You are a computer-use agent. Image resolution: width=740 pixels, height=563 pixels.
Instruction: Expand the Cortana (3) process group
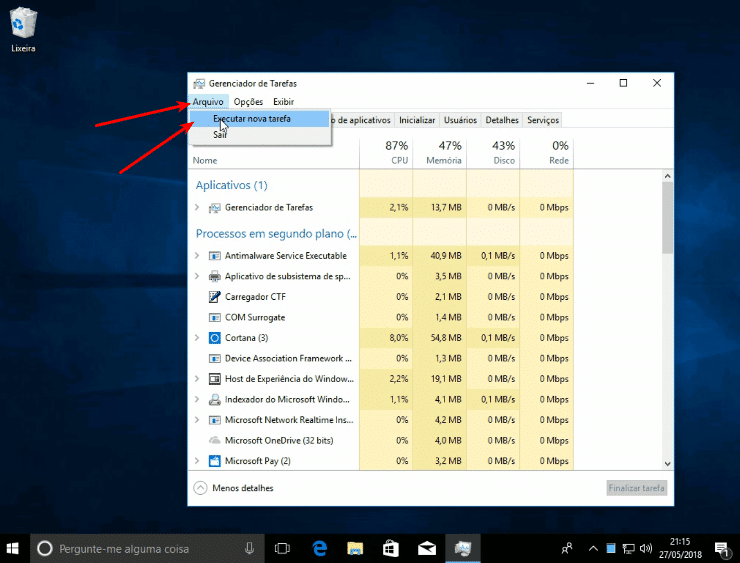click(197, 337)
